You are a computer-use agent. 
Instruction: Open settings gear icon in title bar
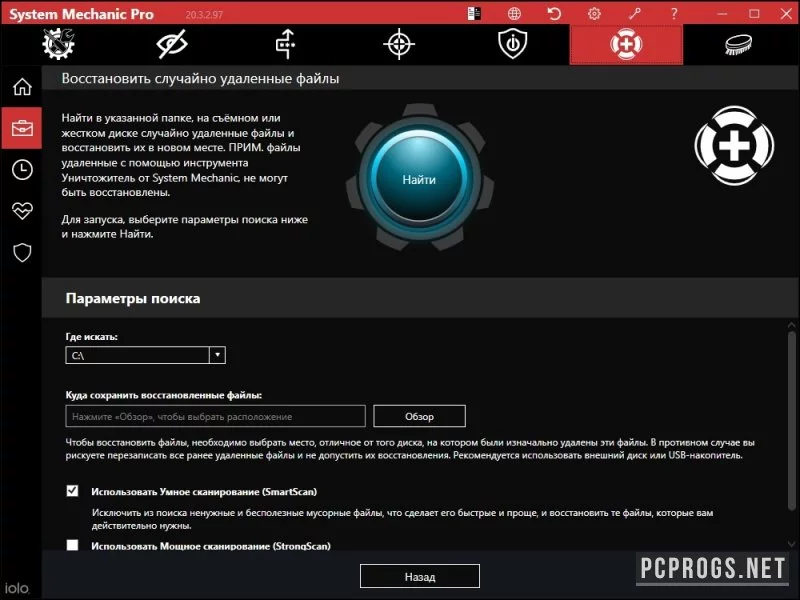click(594, 13)
